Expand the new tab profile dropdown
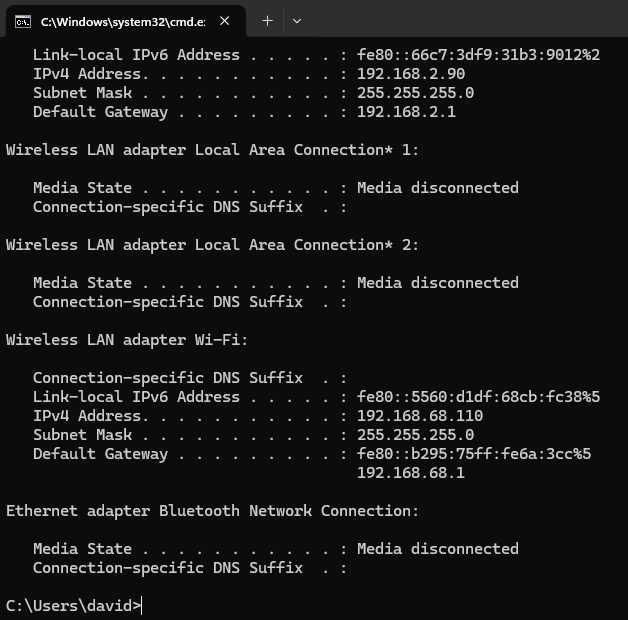This screenshot has width=628, height=620. click(x=297, y=21)
